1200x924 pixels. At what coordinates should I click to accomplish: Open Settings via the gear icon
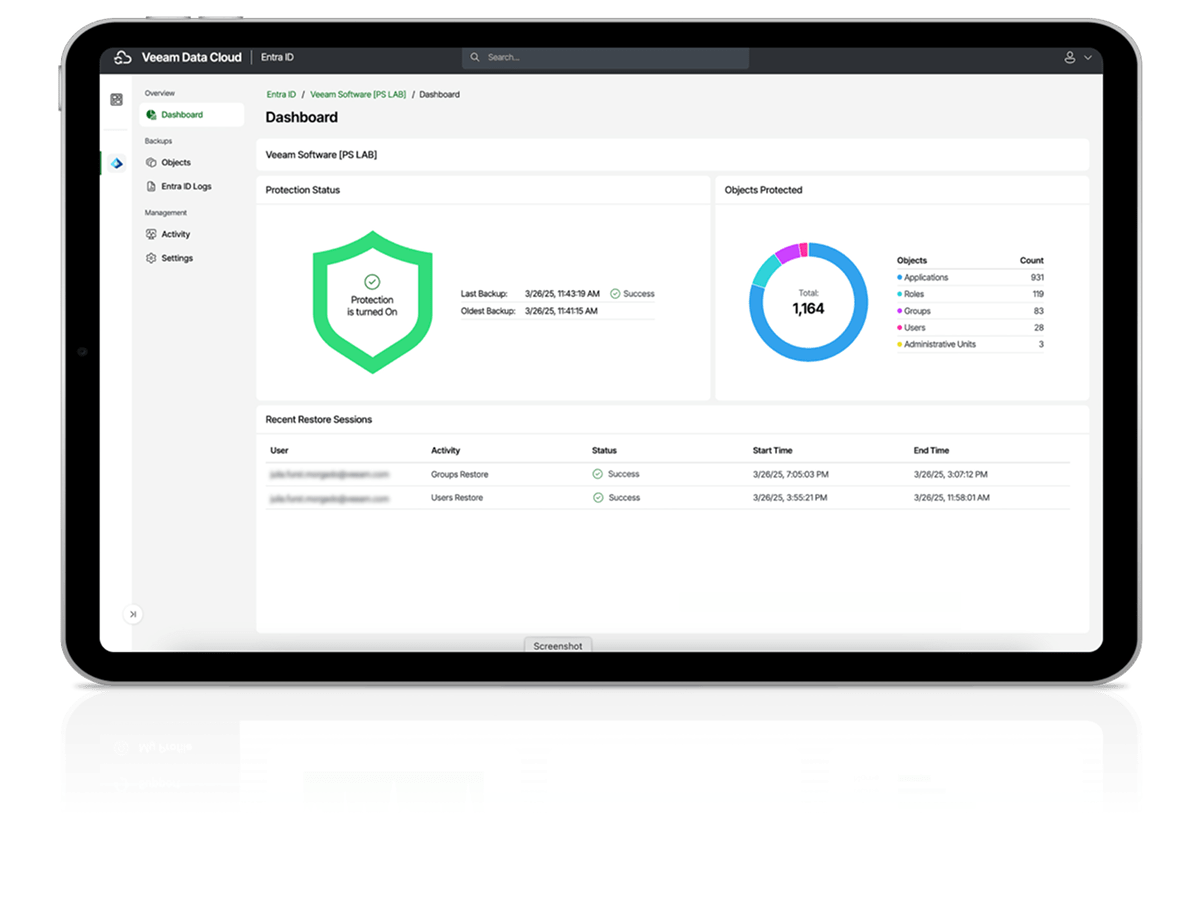point(177,258)
